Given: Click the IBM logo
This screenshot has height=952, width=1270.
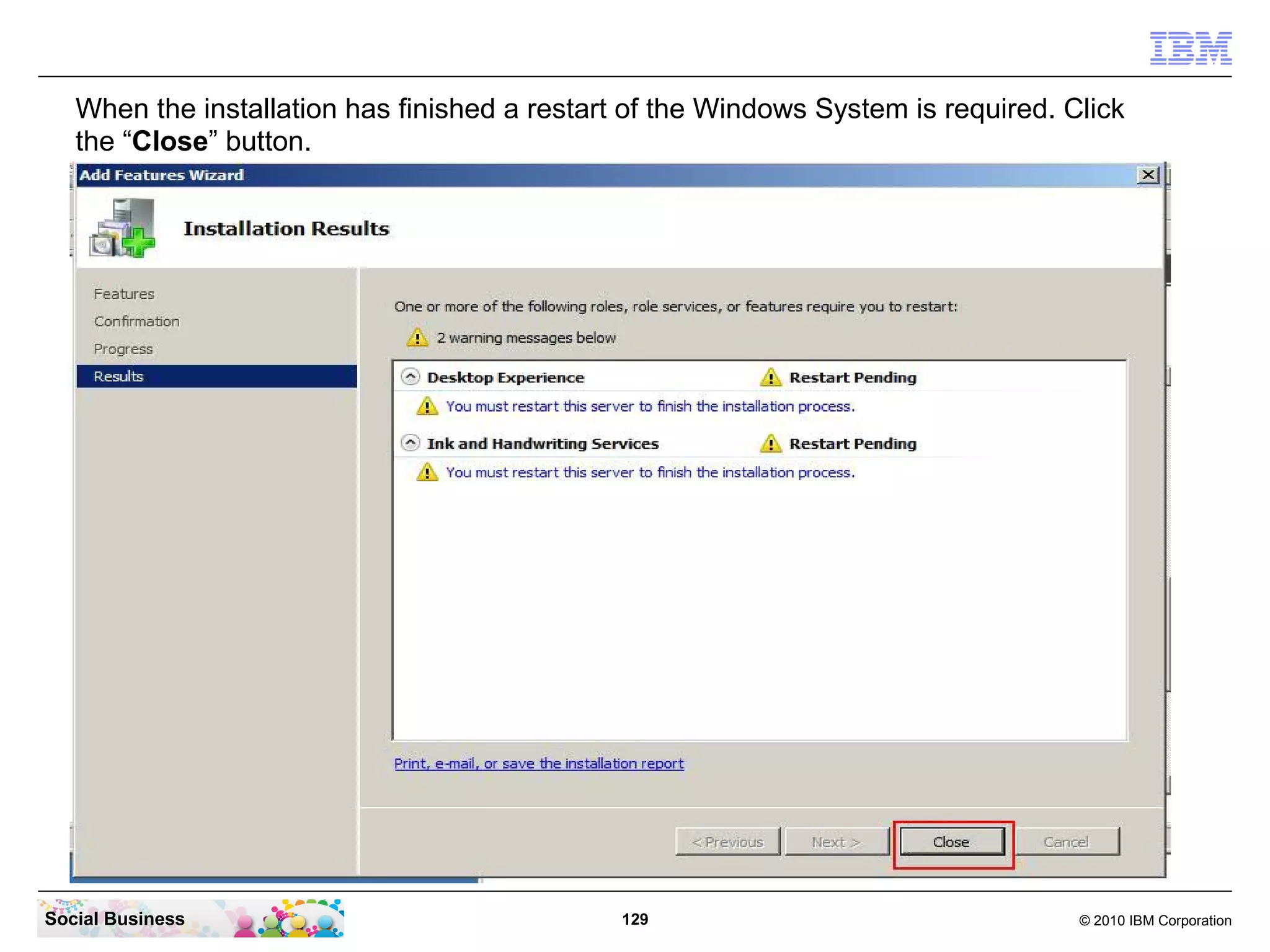Looking at the screenshot, I should coord(1191,48).
